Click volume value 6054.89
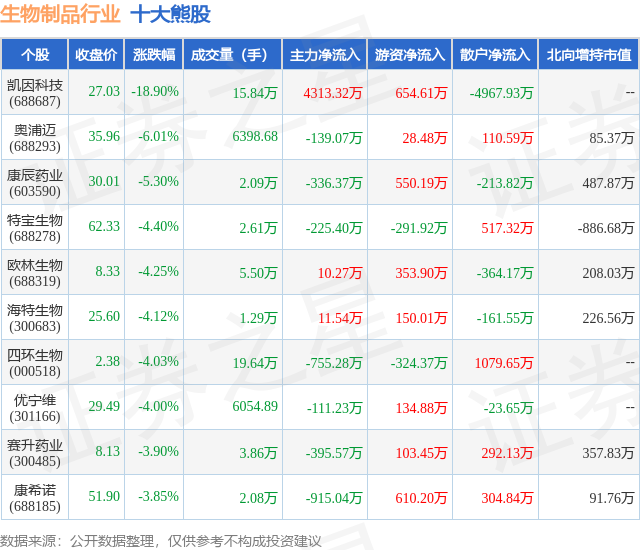640x550 pixels. 255,406
